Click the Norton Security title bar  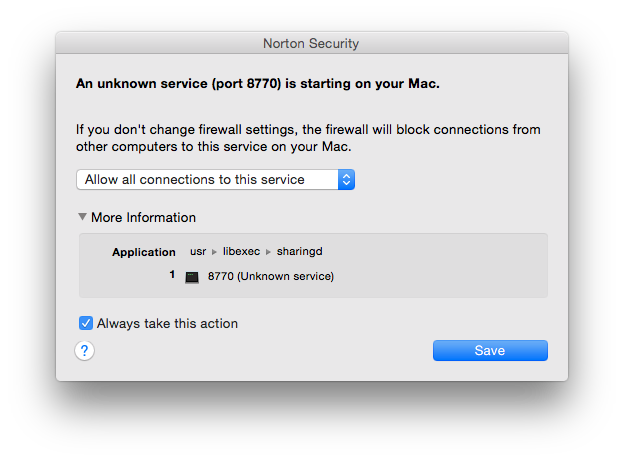tap(311, 43)
